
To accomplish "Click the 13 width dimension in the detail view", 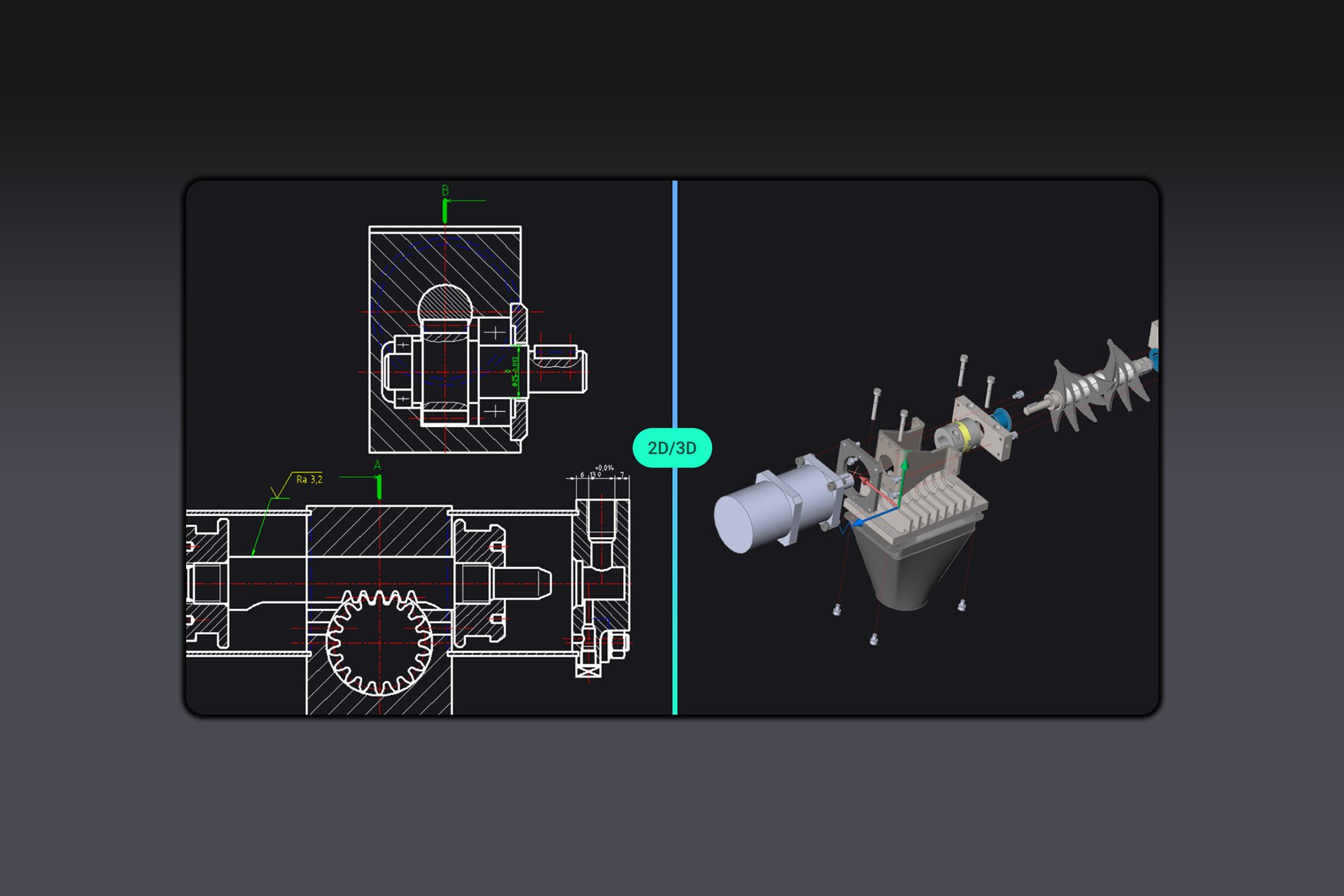I will (x=593, y=474).
